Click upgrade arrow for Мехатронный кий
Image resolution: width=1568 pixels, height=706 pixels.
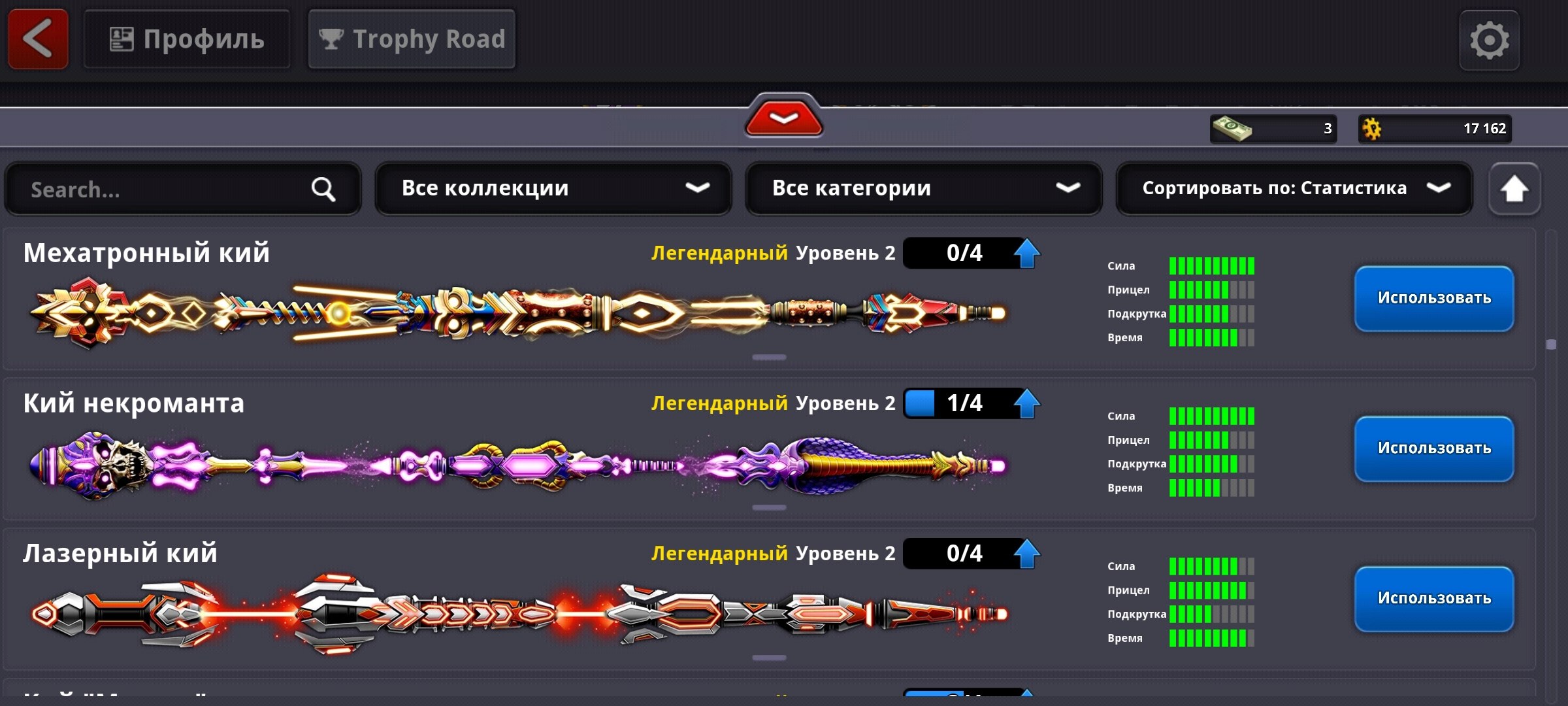(x=1026, y=253)
